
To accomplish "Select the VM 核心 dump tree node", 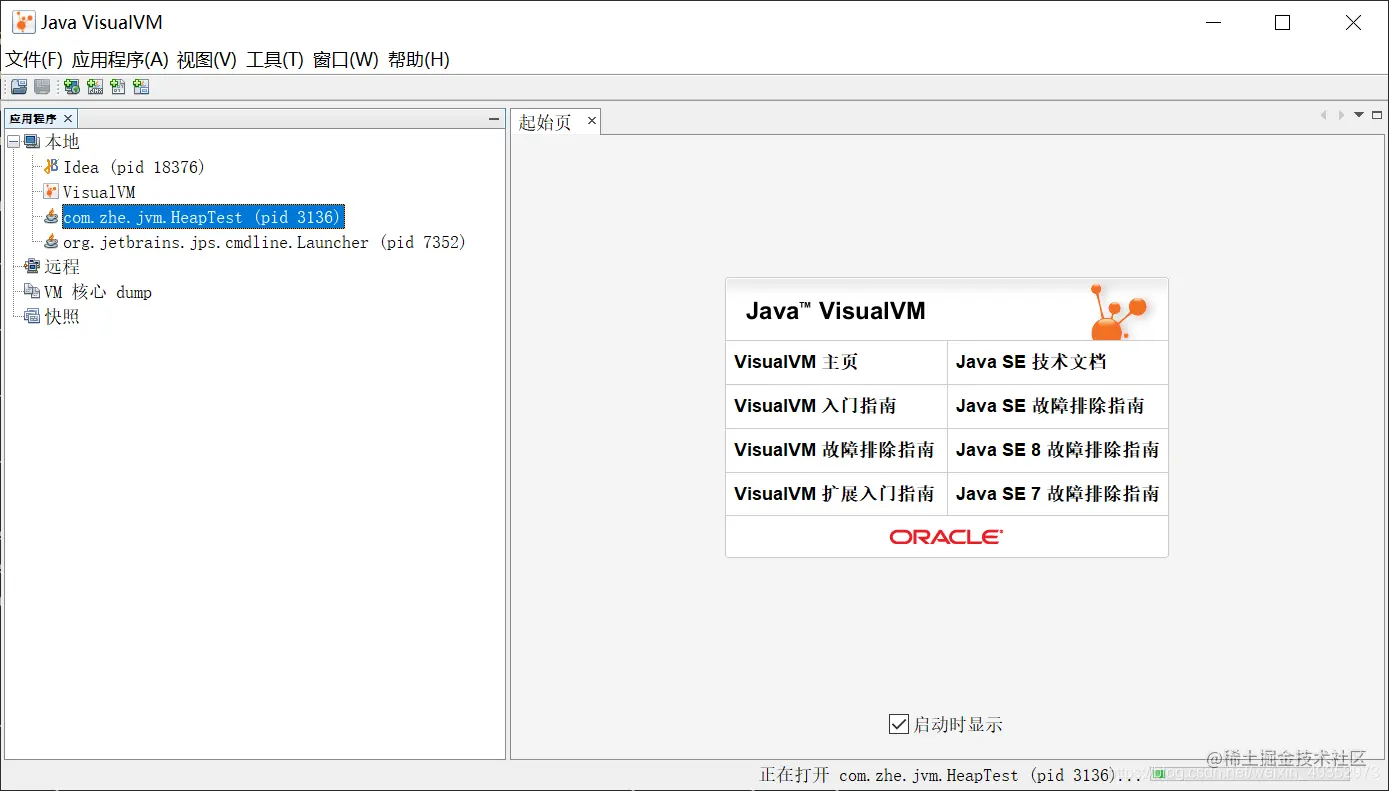I will [x=98, y=292].
